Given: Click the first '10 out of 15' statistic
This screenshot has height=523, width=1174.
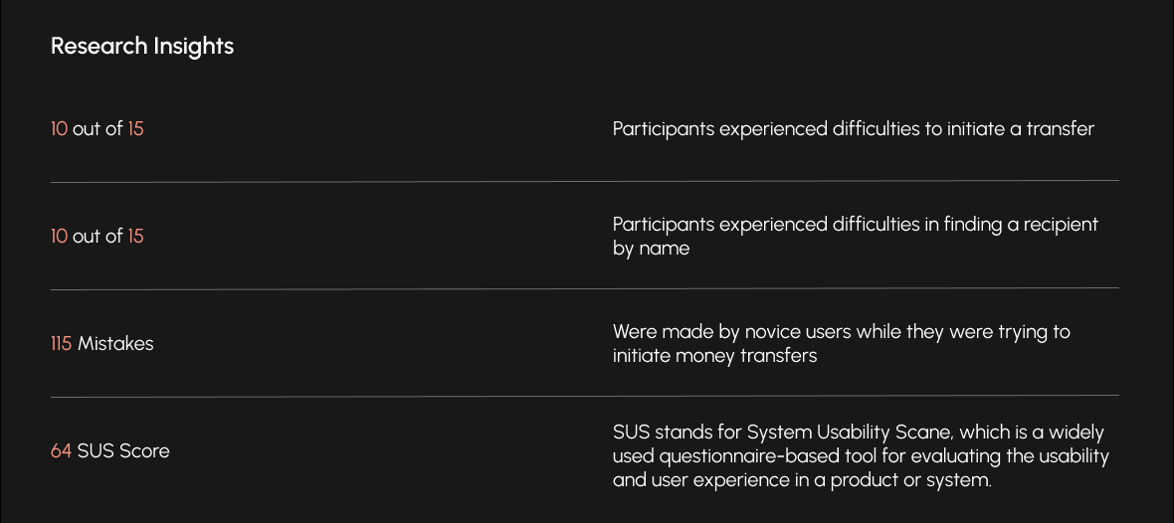Looking at the screenshot, I should coord(97,129).
